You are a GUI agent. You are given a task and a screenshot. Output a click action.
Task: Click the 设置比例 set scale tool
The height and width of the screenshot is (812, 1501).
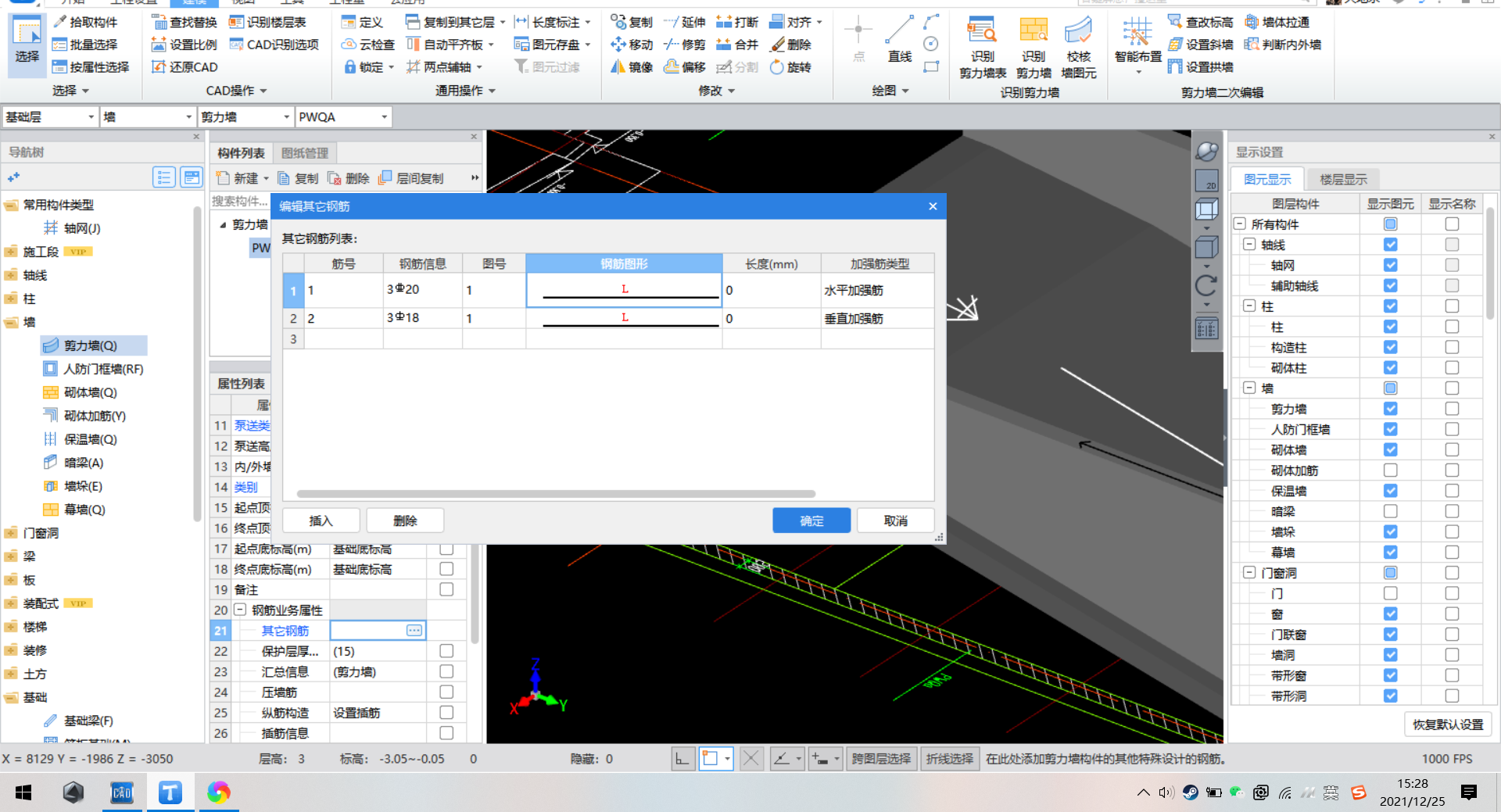184,45
